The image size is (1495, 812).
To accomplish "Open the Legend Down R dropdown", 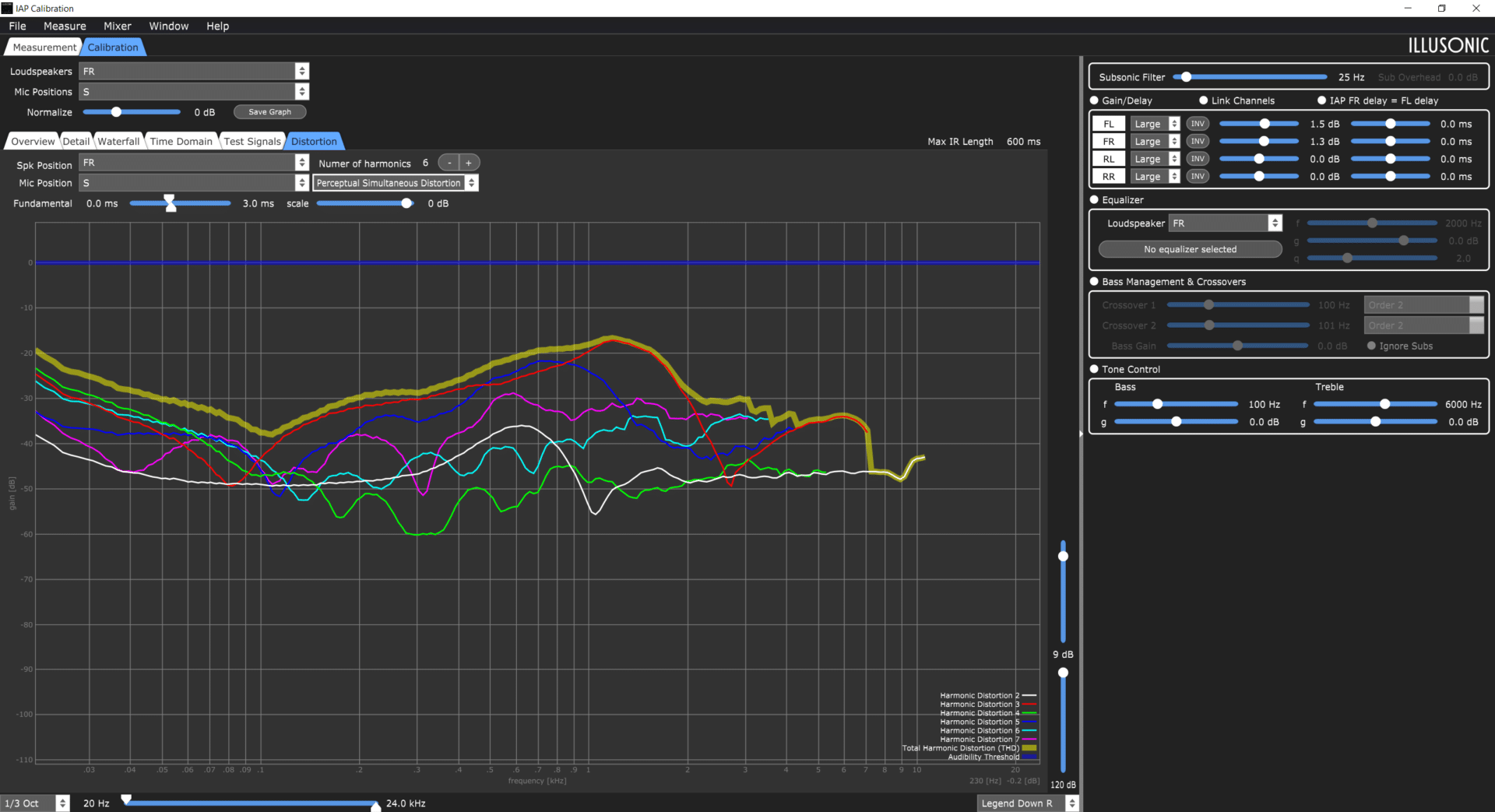I will tap(1028, 803).
